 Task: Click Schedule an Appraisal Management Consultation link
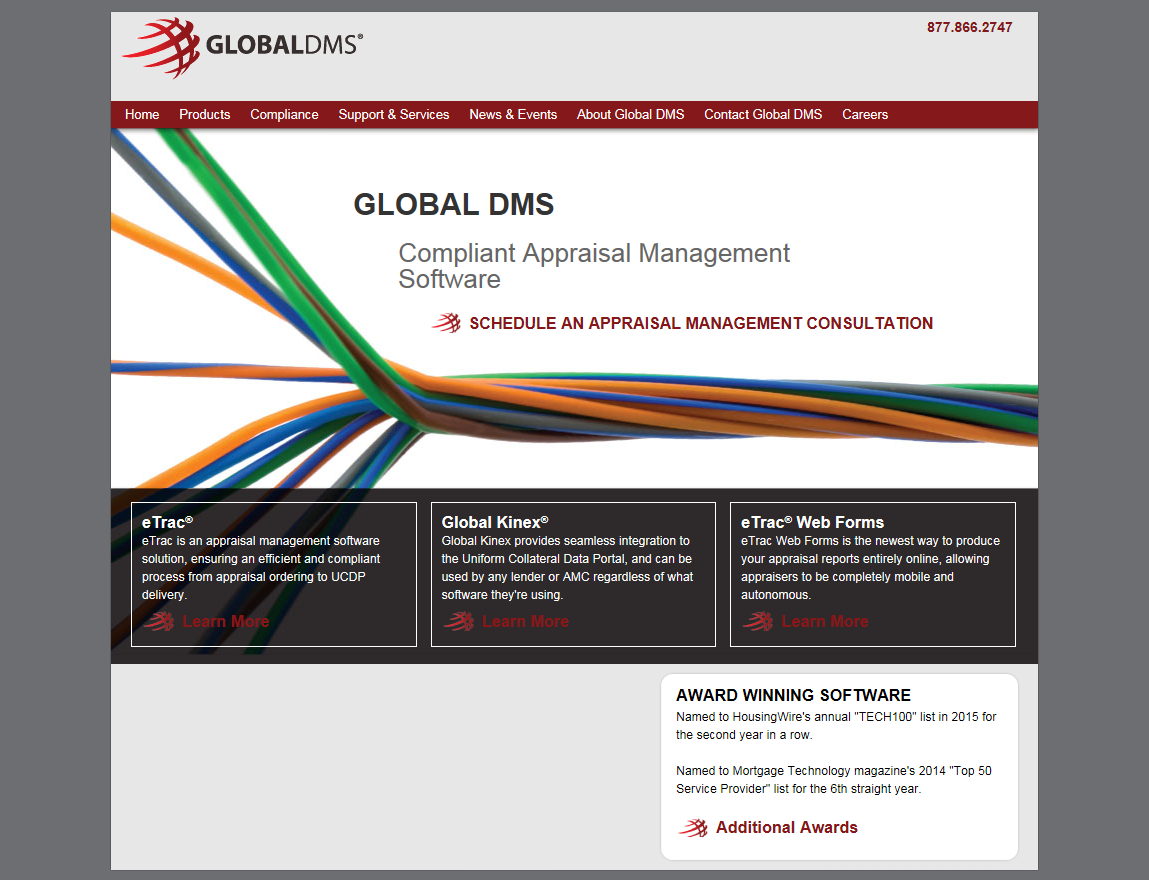(x=701, y=324)
